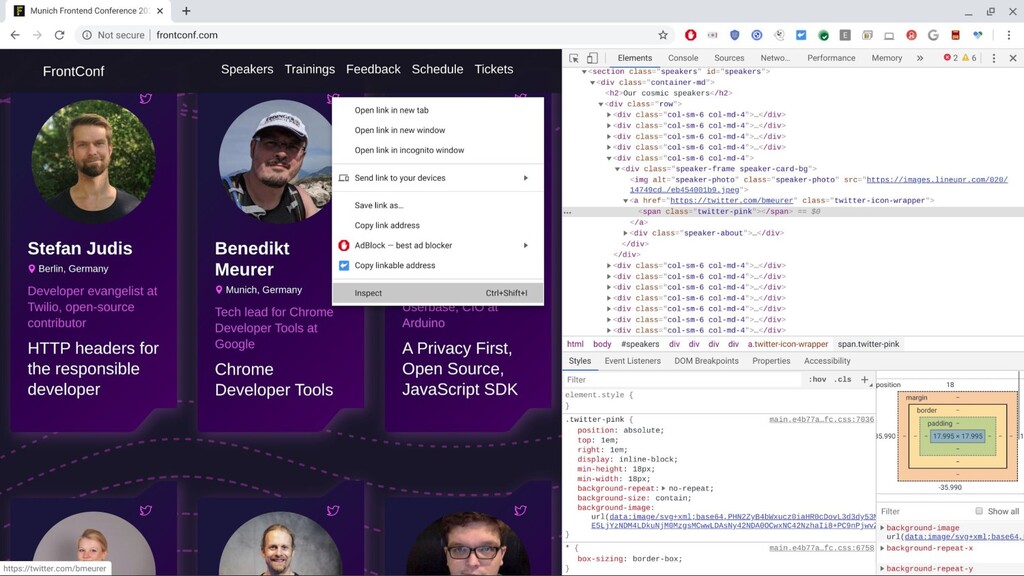Click the twitter.com/bmeurer href link
The image size is (1024, 576).
click(x=731, y=200)
